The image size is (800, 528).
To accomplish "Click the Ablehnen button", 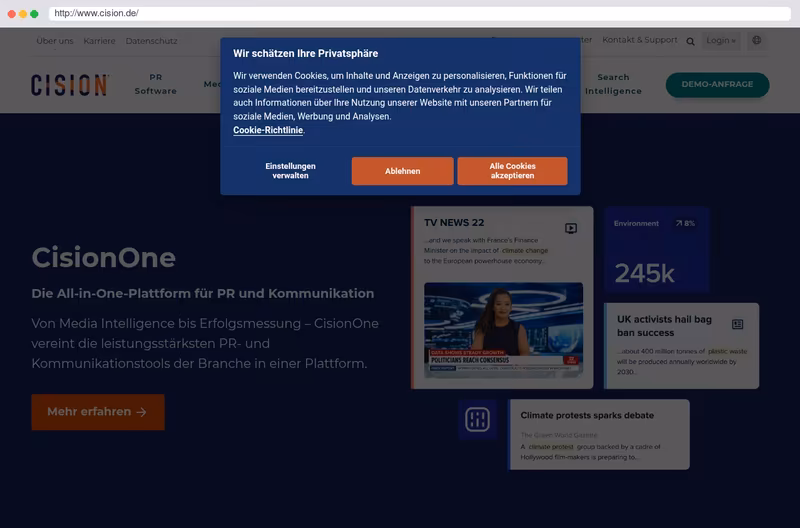I will 403,171.
